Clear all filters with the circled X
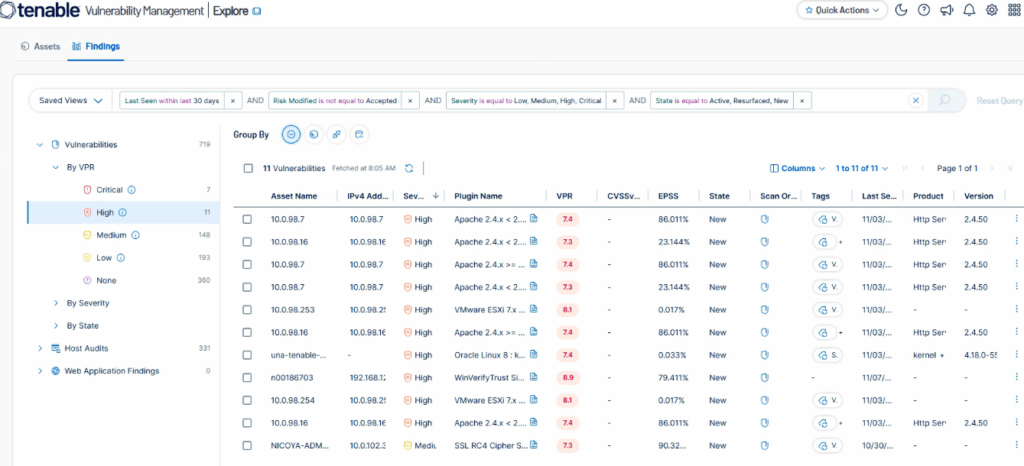 pyautogui.click(x=914, y=101)
